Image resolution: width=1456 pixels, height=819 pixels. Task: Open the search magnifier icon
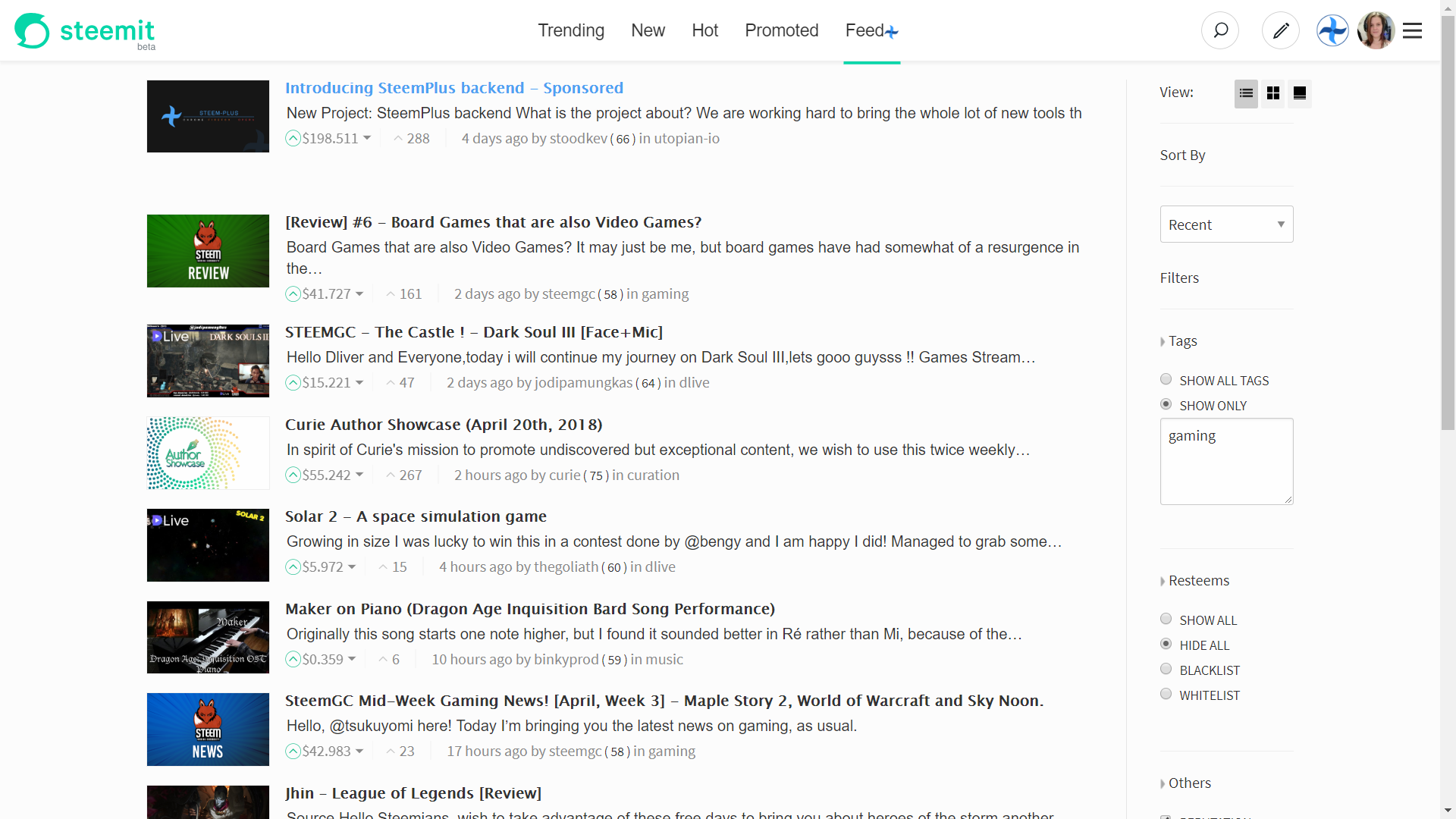tap(1220, 30)
